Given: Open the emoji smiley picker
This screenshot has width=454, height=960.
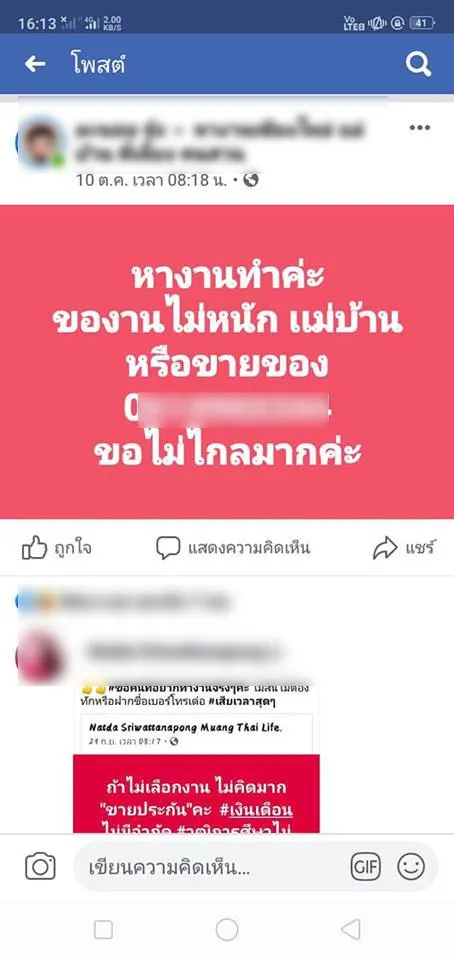Looking at the screenshot, I should click(411, 866).
